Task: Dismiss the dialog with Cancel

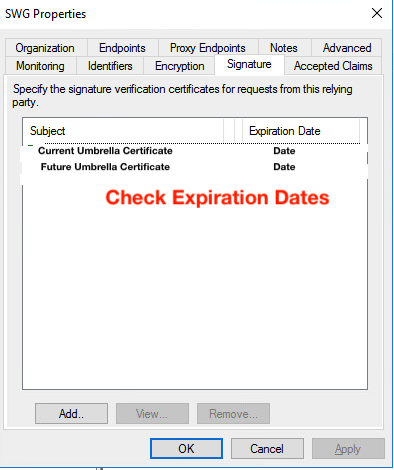Action: coord(267,449)
